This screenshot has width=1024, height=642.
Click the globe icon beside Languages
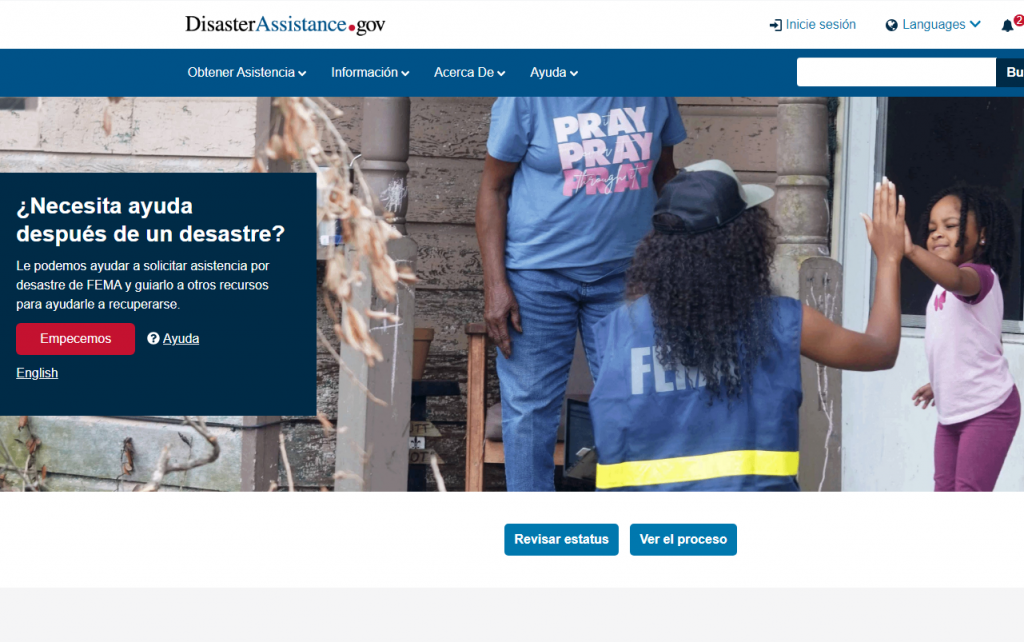click(891, 25)
